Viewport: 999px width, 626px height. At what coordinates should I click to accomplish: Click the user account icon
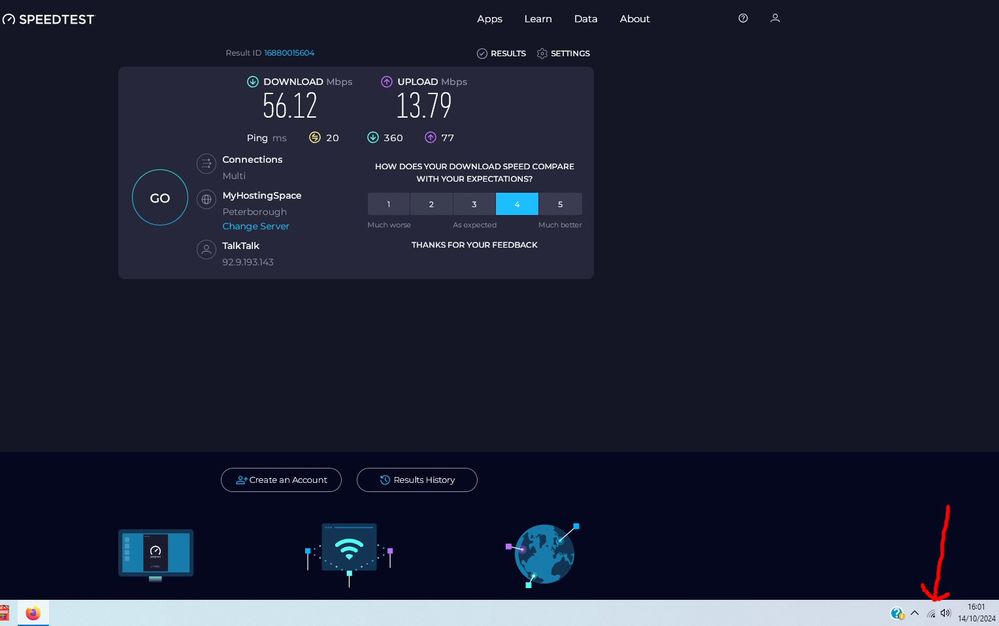coord(775,18)
